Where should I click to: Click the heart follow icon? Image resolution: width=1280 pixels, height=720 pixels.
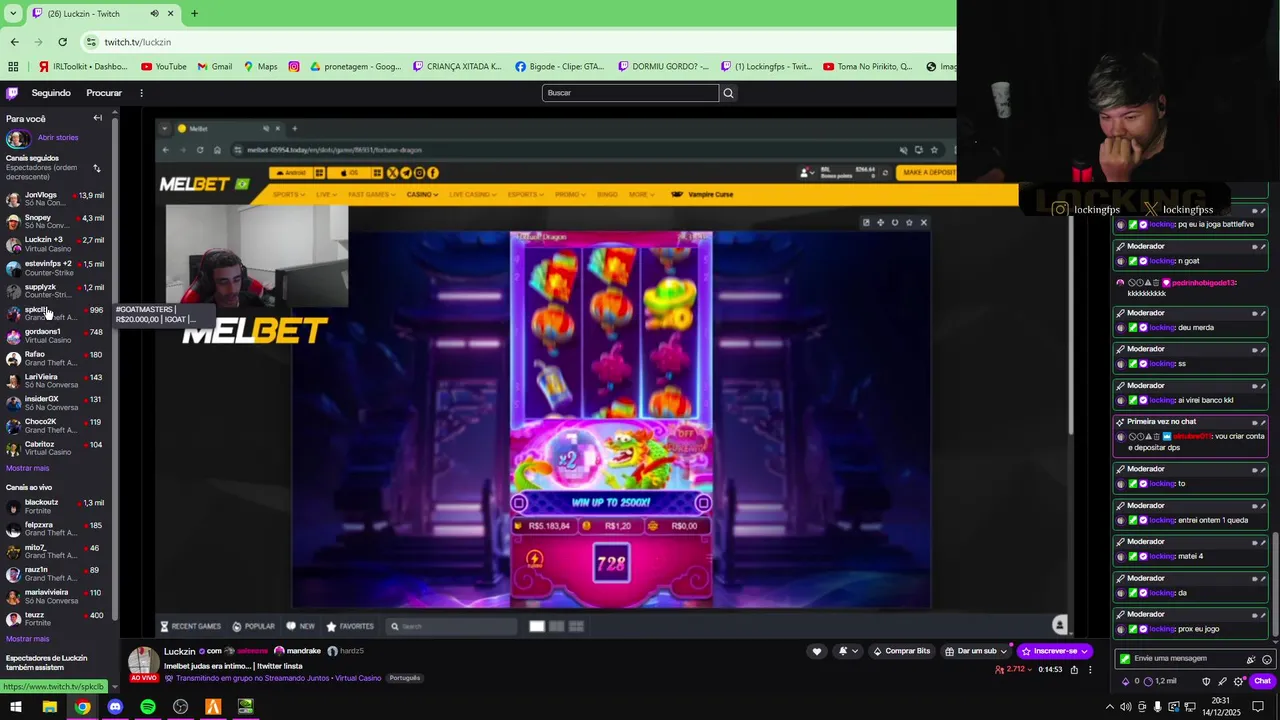(816, 651)
